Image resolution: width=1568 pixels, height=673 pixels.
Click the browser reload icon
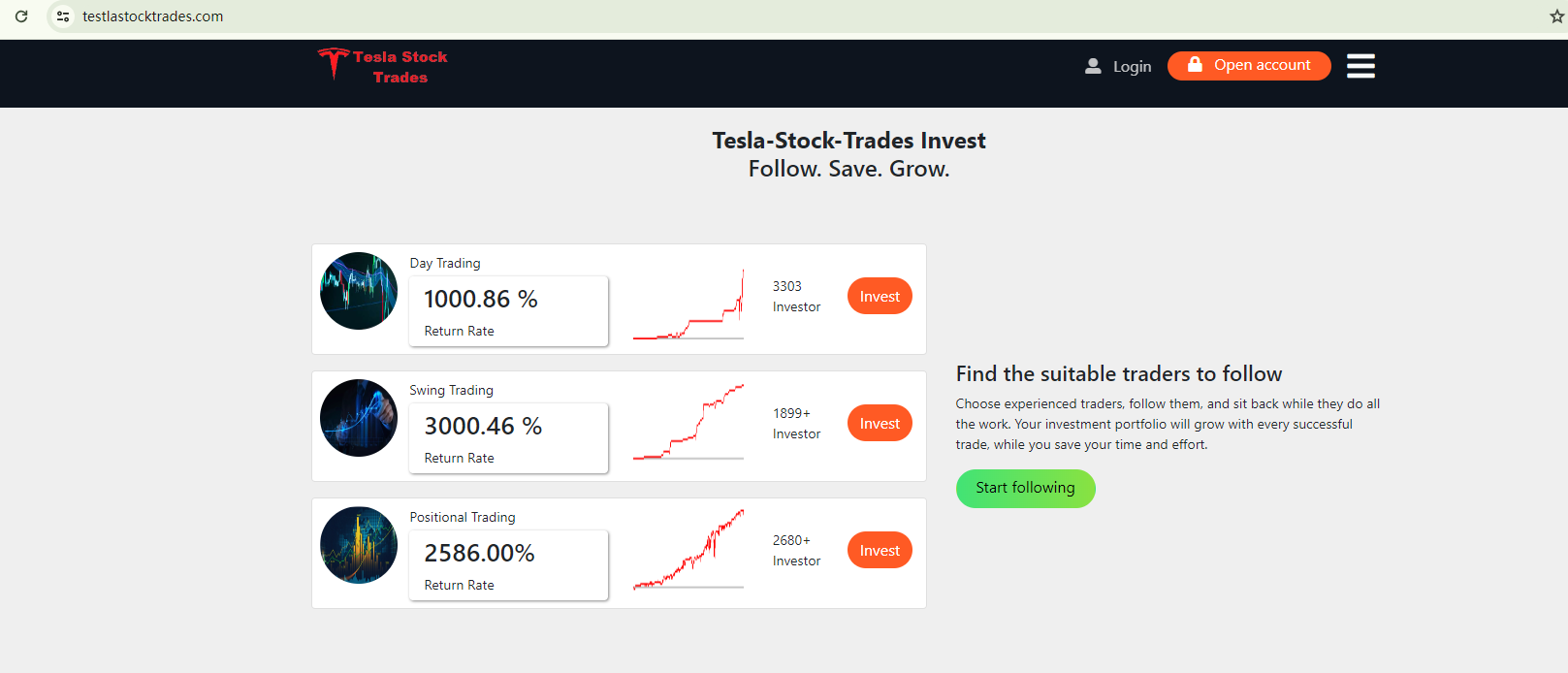pyautogui.click(x=21, y=16)
